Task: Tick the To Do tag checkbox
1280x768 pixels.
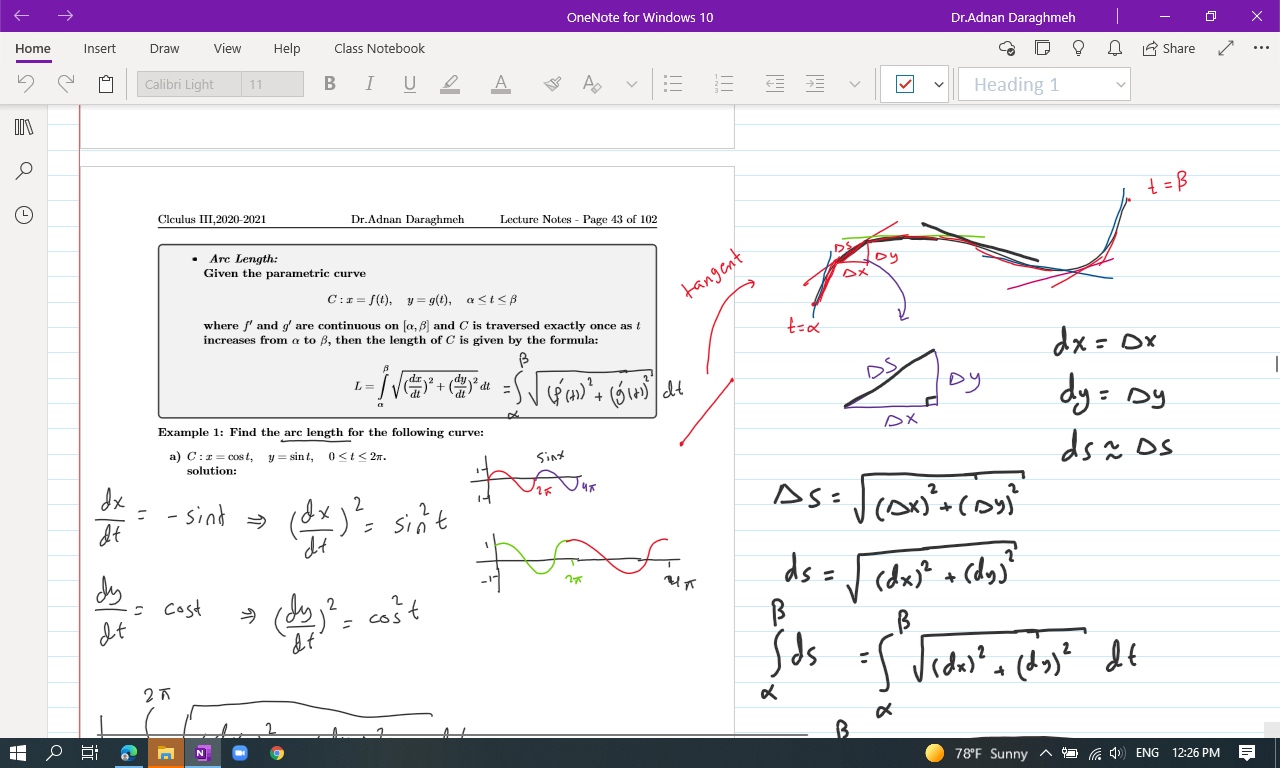Action: point(904,85)
